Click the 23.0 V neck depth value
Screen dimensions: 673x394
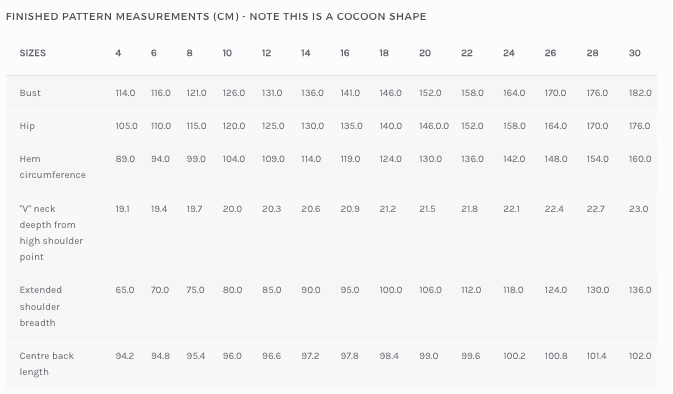(638, 209)
